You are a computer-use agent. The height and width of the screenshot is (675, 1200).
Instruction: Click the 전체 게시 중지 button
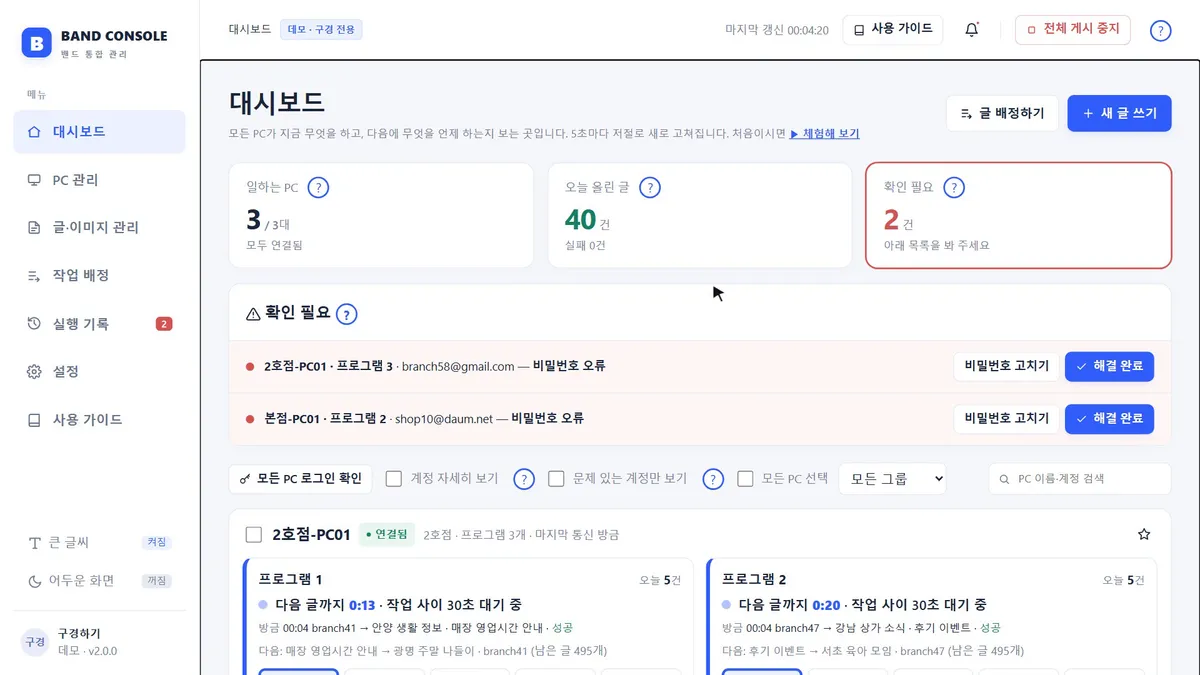tap(1072, 30)
